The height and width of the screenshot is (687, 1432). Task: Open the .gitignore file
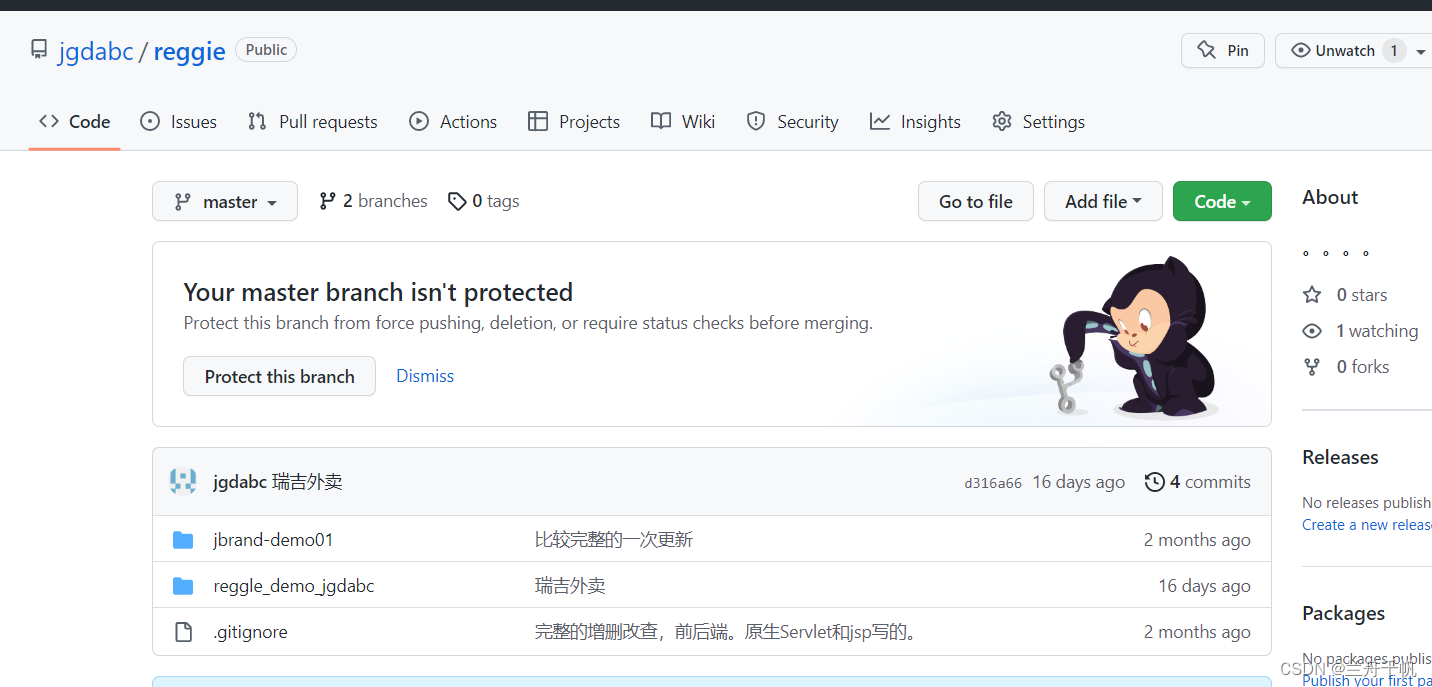click(250, 632)
